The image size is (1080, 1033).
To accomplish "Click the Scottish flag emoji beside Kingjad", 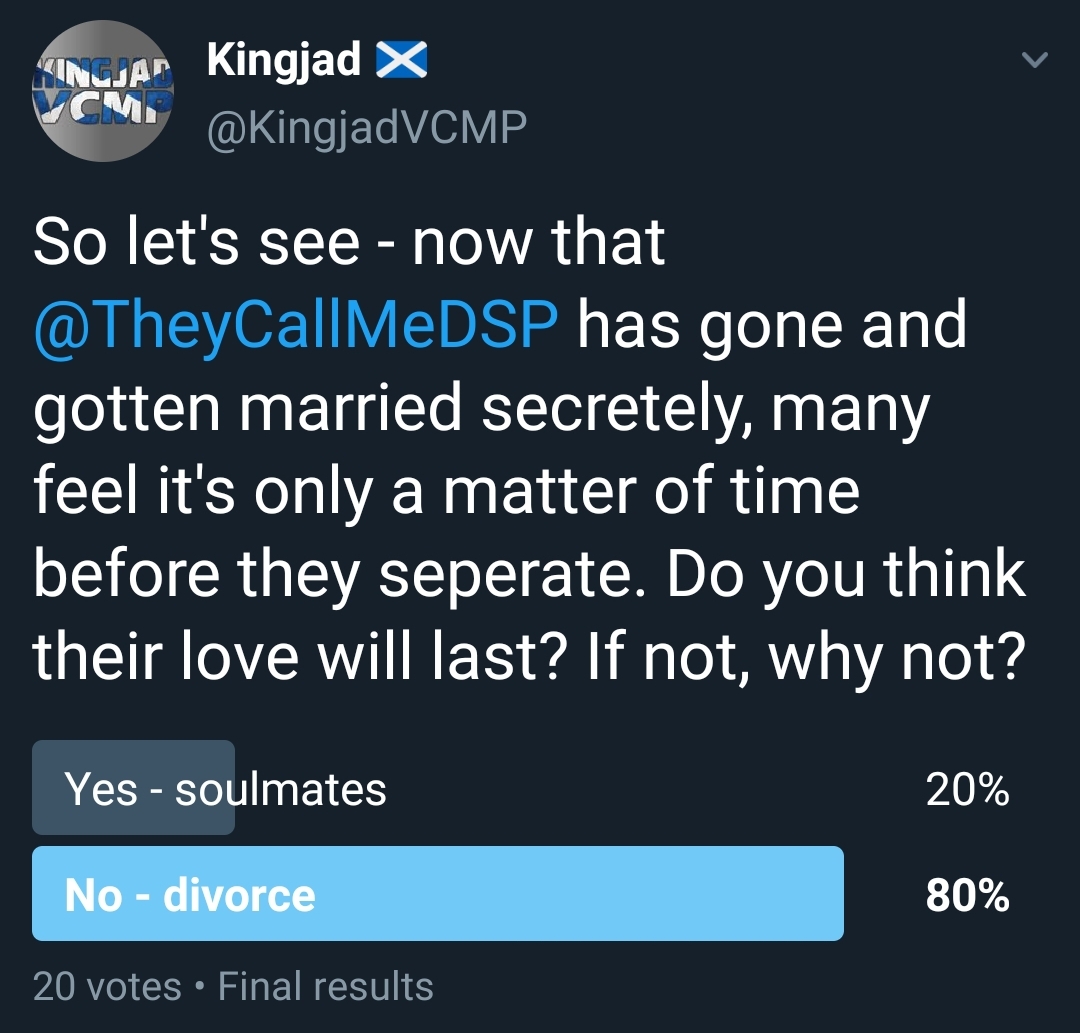I will coord(402,60).
